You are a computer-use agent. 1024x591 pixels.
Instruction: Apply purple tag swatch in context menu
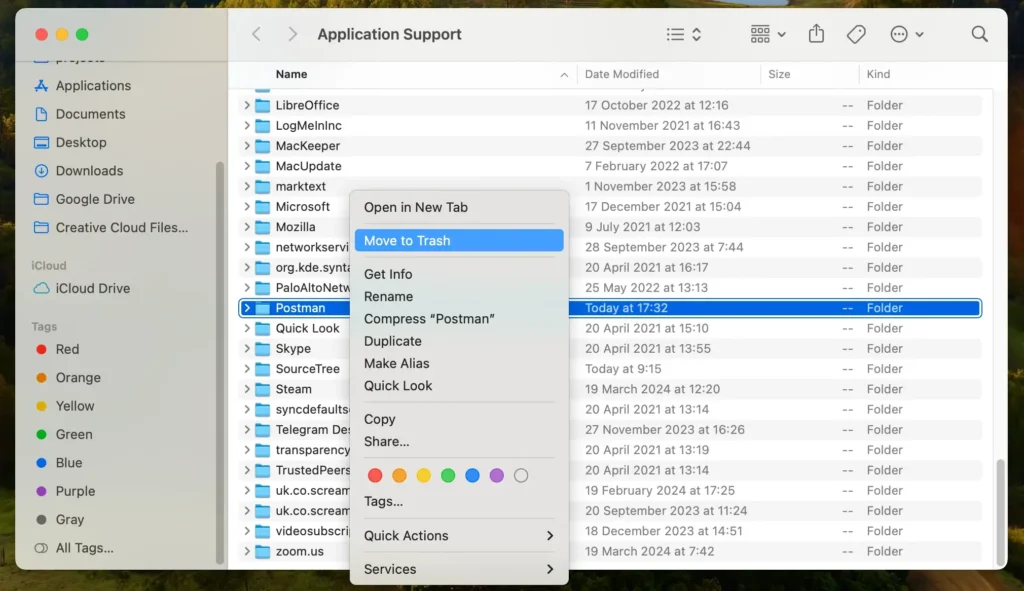(496, 475)
